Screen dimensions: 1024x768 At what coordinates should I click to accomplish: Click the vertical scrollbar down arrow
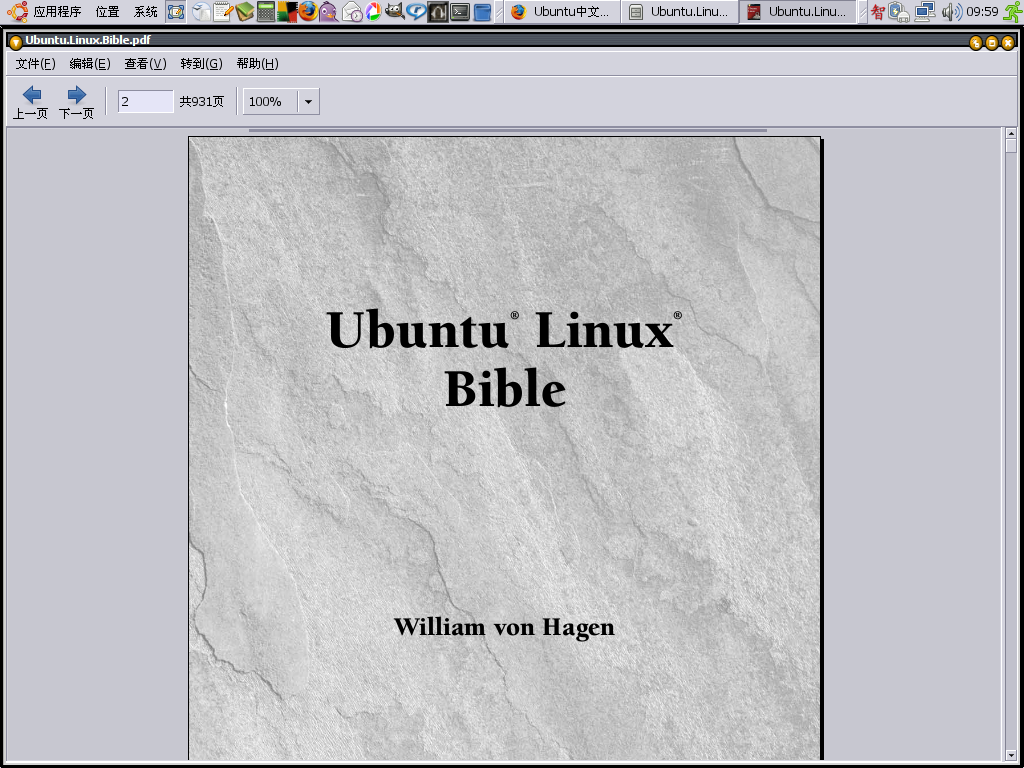(1011, 756)
